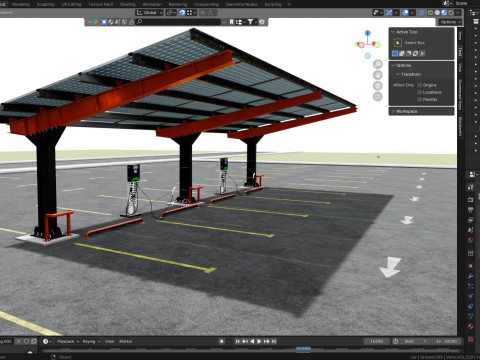Toggle auto keying record button

[x=222, y=342]
